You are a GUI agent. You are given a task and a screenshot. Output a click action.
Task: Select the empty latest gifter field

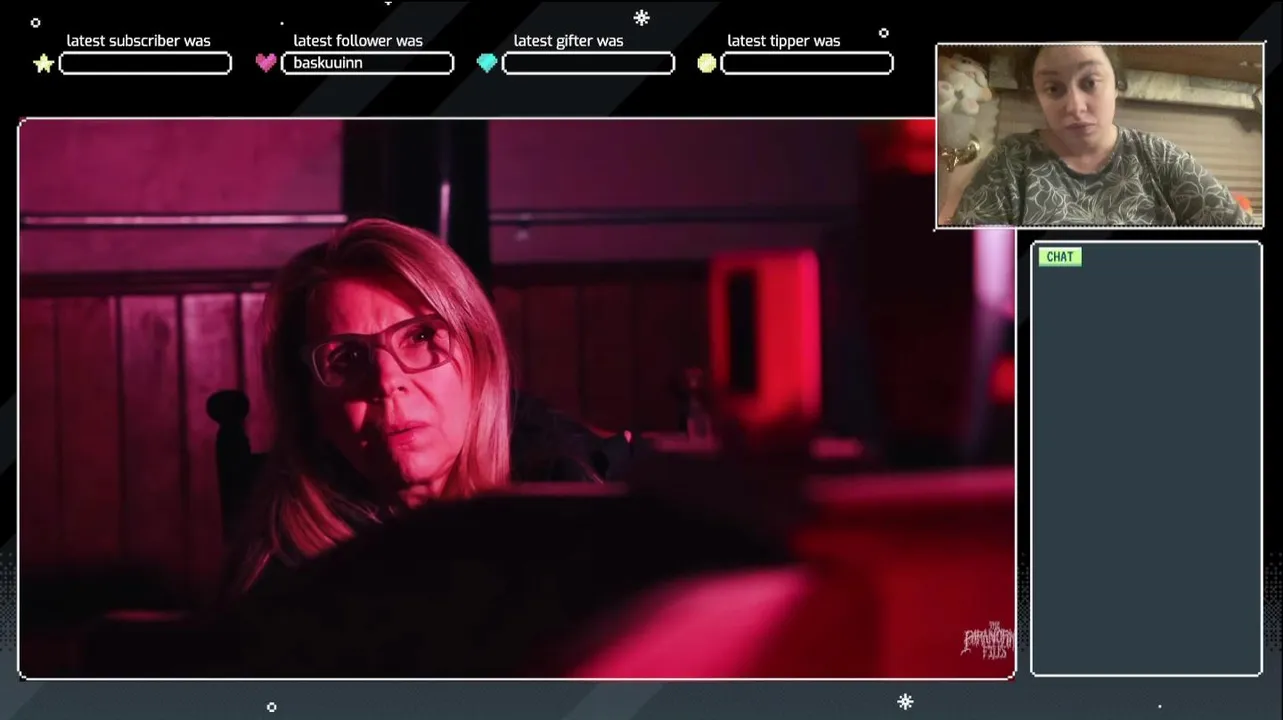click(588, 63)
